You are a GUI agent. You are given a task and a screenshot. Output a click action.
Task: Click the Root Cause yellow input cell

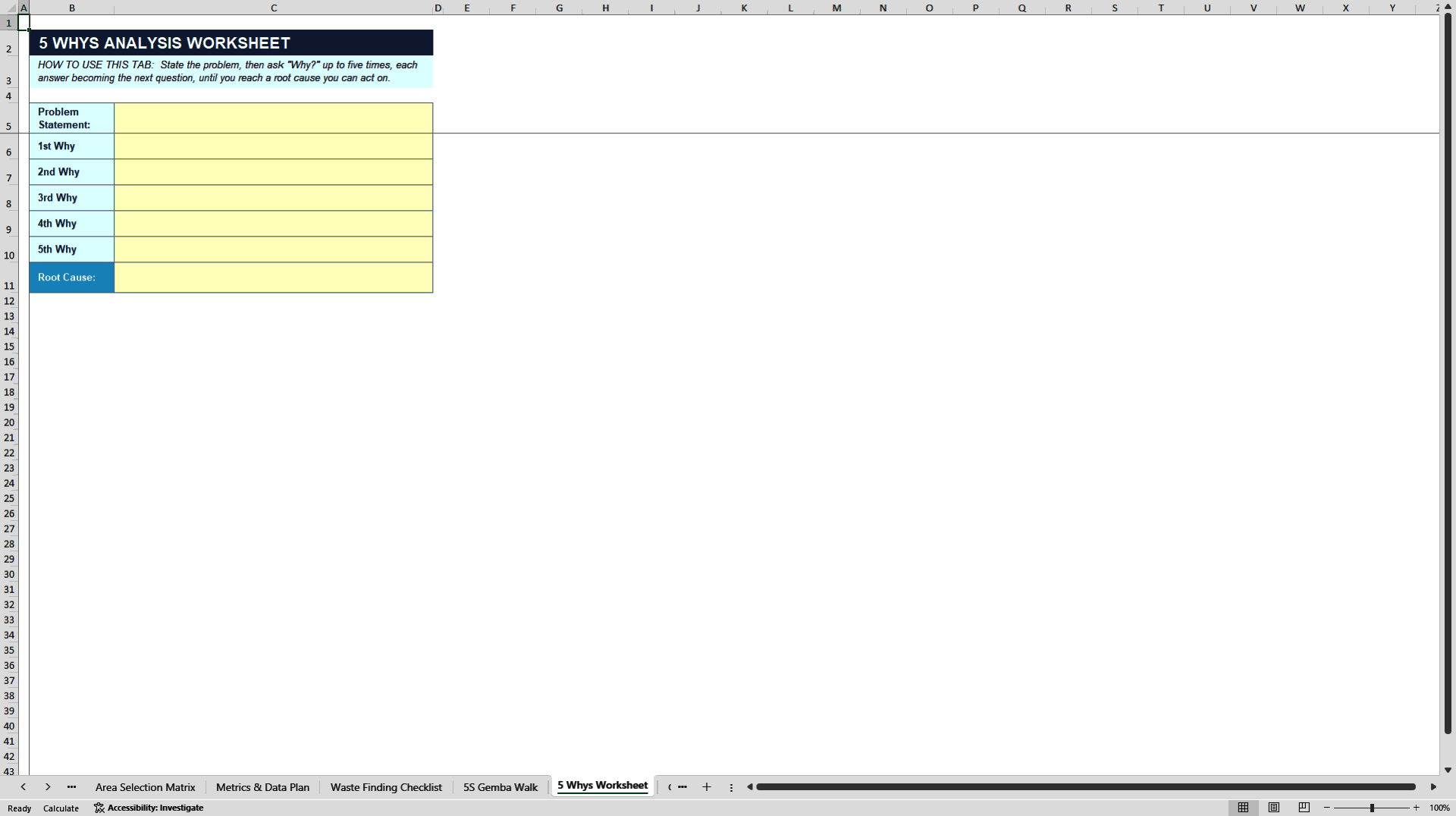click(274, 278)
